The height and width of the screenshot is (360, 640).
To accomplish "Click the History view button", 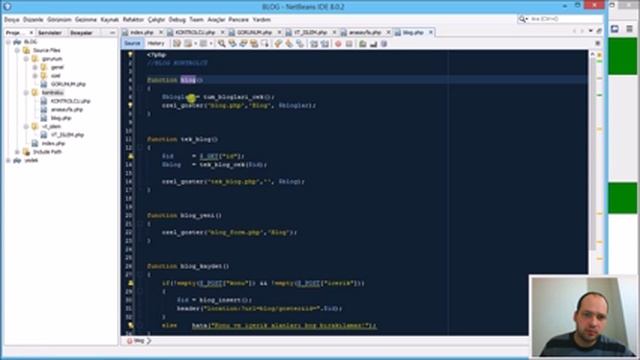I will pos(156,43).
